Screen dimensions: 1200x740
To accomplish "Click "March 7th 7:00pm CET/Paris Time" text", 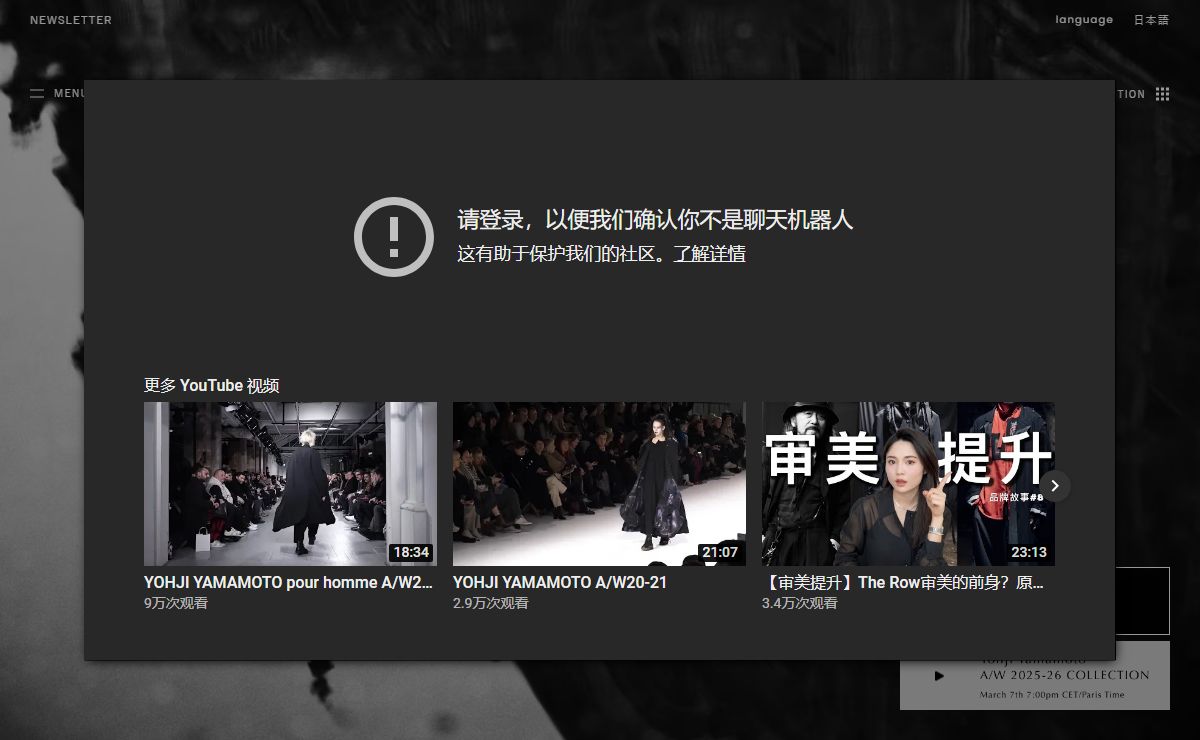I will click(x=1052, y=695).
